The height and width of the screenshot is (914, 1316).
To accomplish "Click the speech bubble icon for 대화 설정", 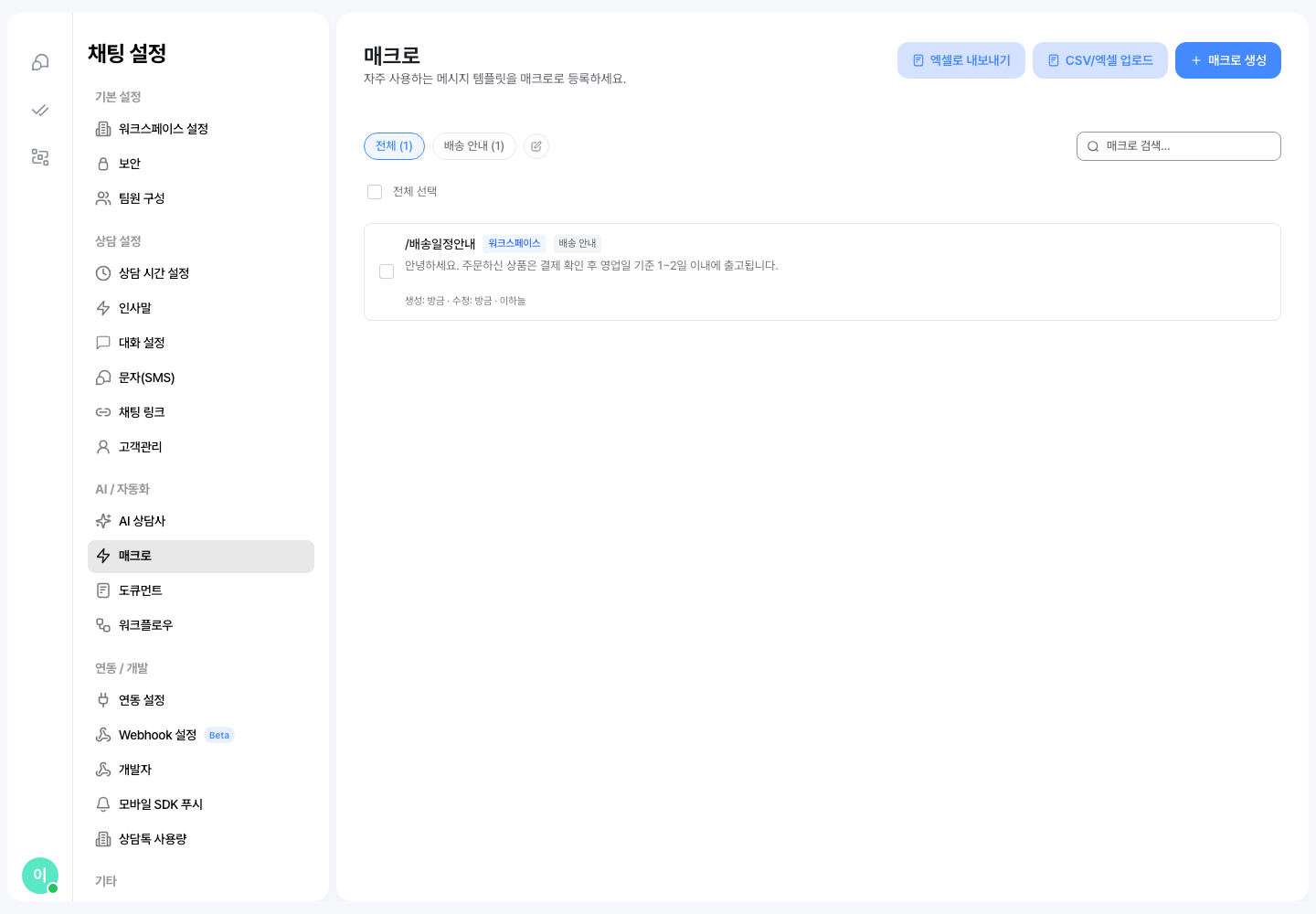I will (x=103, y=343).
